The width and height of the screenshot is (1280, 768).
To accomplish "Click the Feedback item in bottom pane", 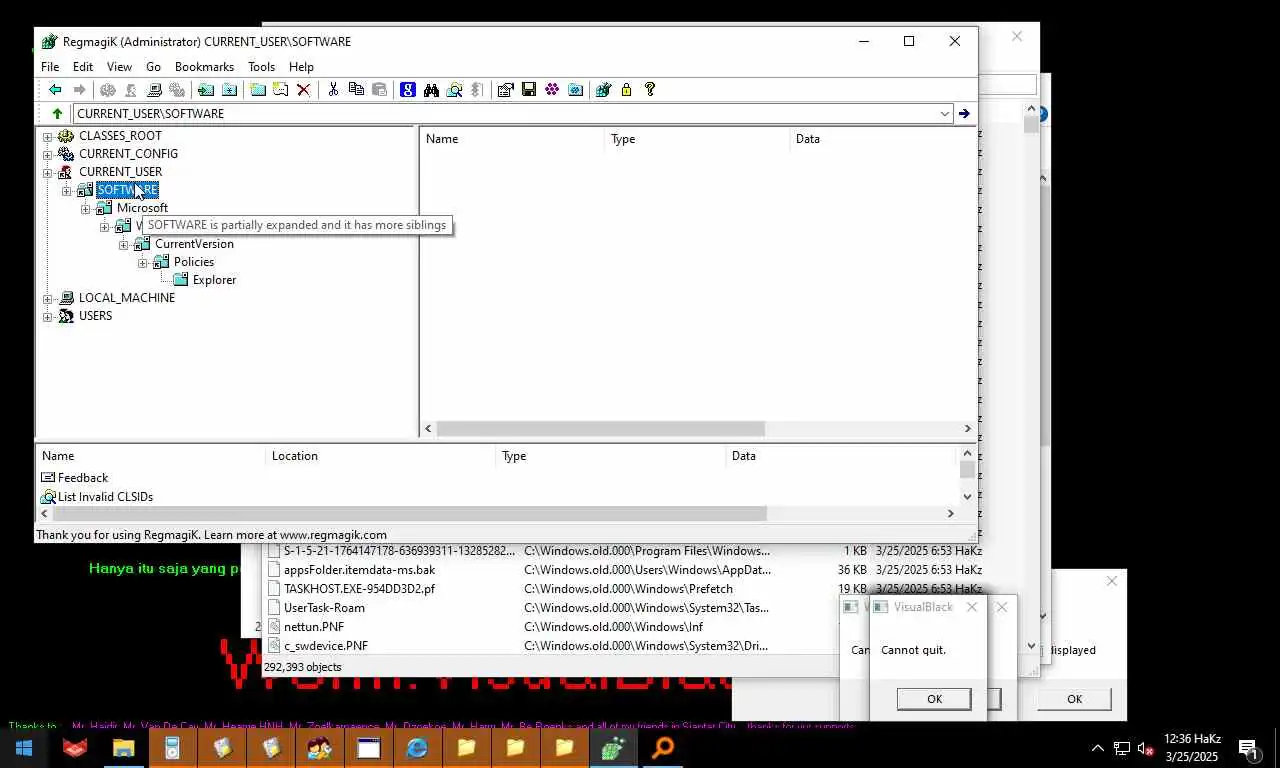I will (x=83, y=478).
